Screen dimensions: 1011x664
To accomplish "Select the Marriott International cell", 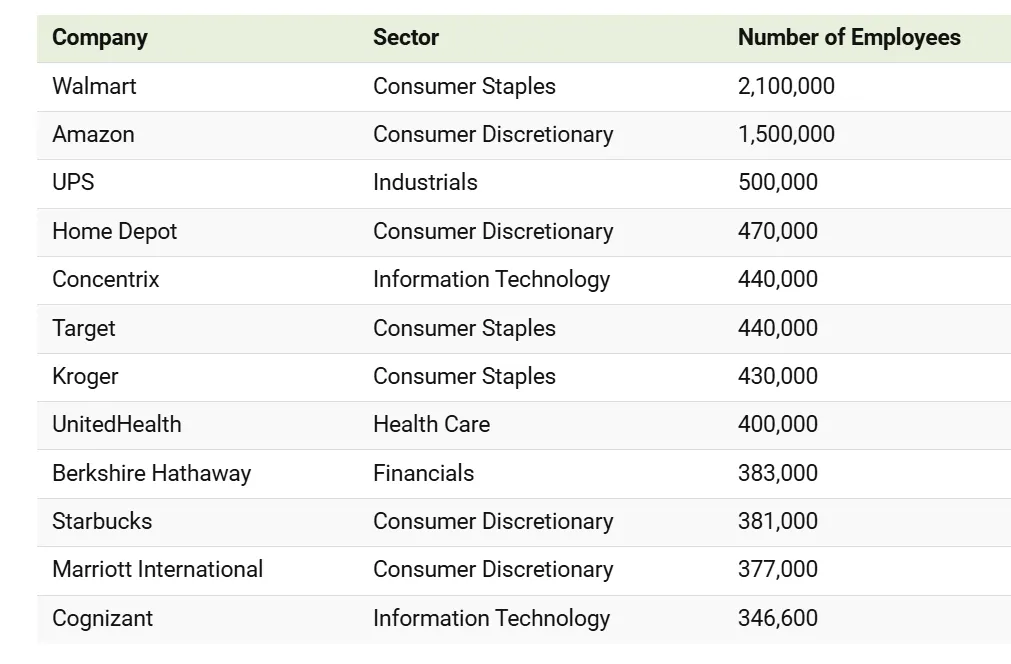I will tap(157, 569).
